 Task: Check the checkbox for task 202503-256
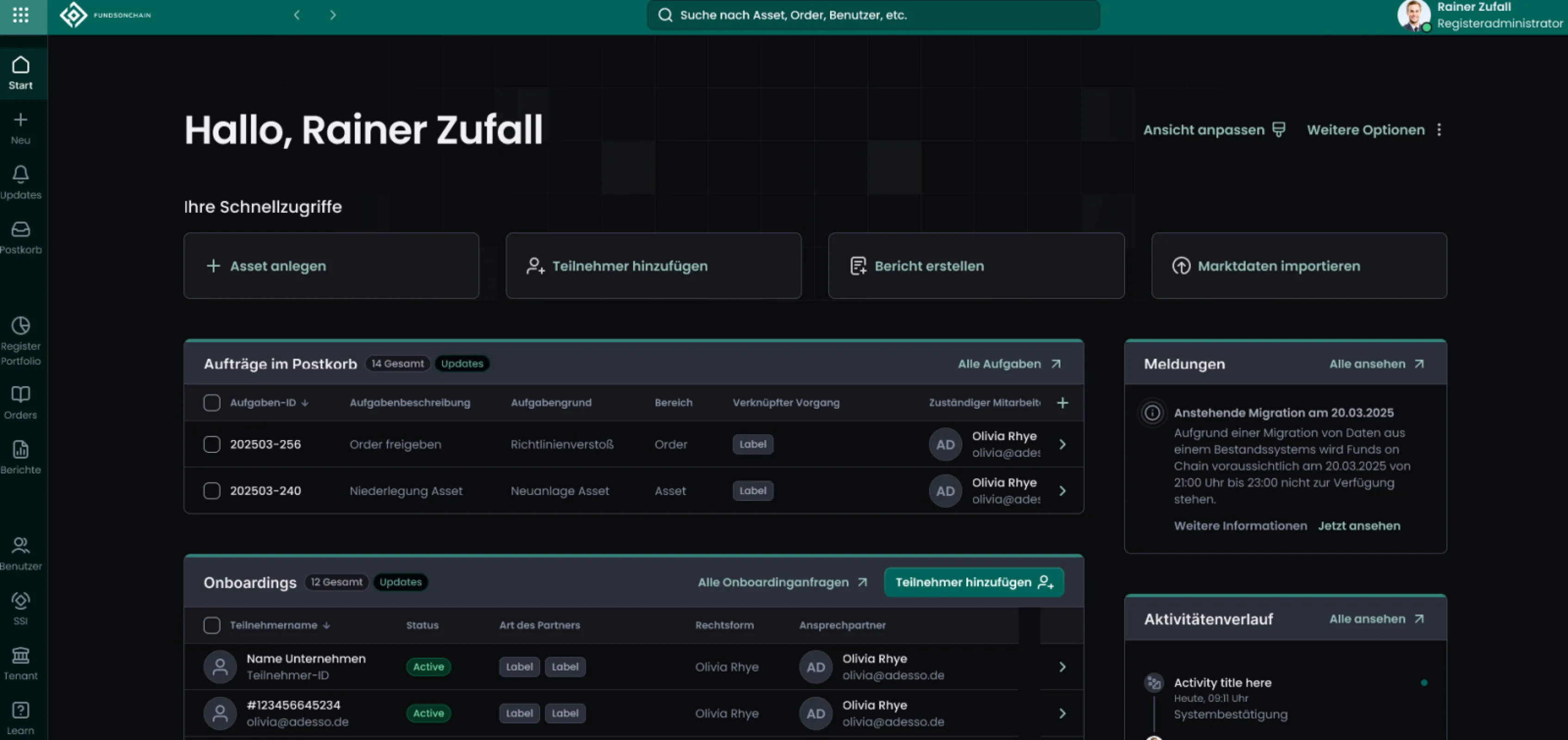tap(212, 444)
